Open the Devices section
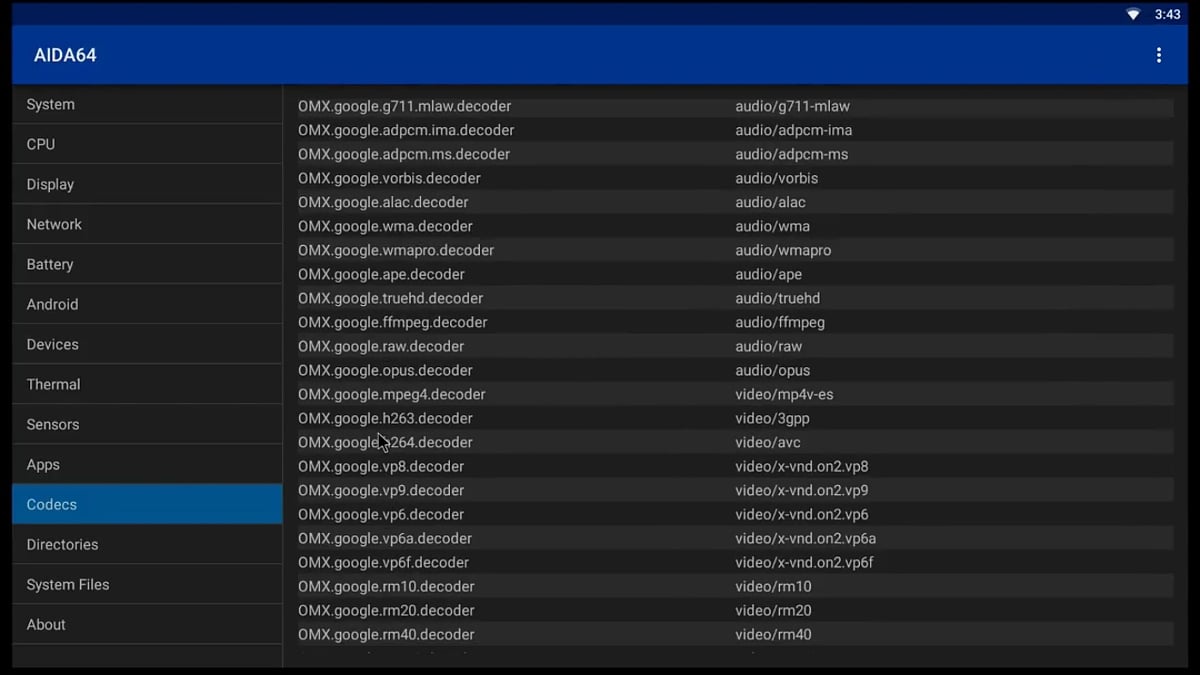Viewport: 1200px width, 675px height. [x=147, y=344]
